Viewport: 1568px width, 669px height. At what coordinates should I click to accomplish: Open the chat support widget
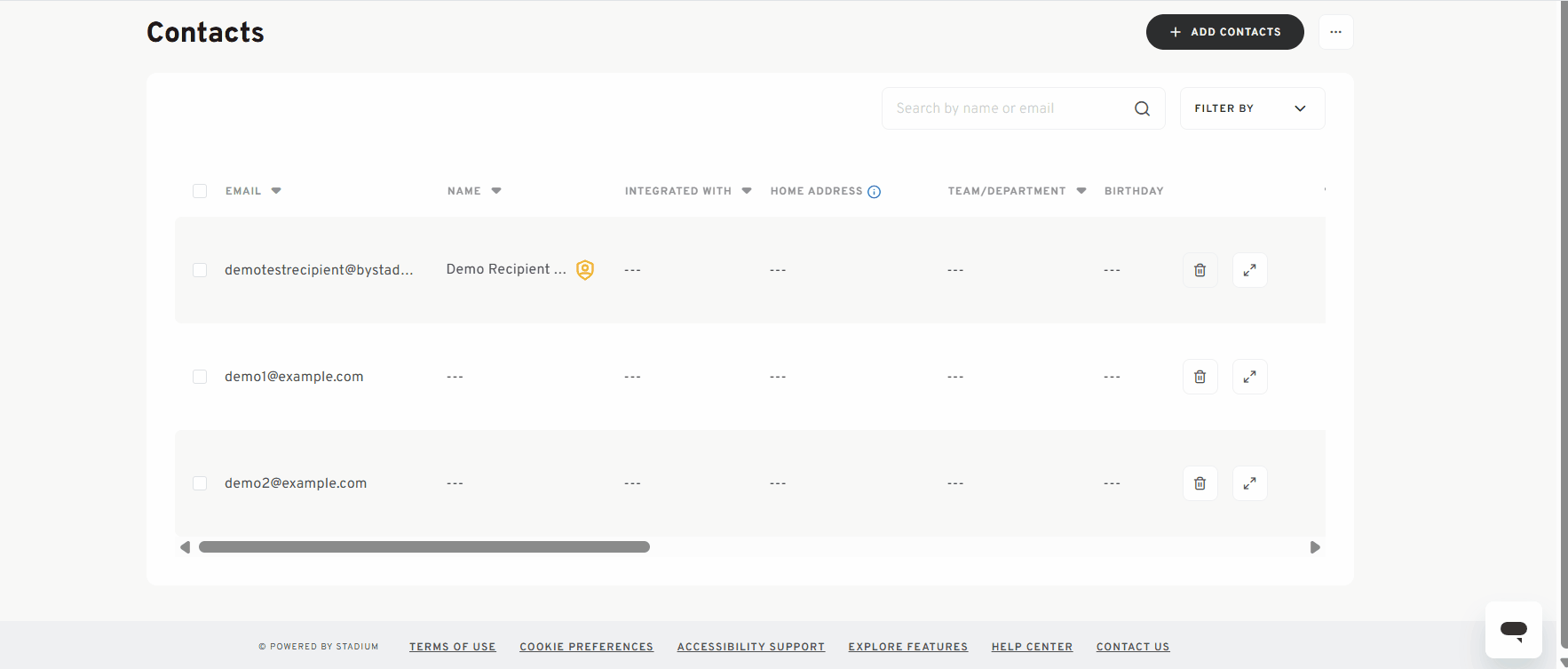click(x=1513, y=630)
